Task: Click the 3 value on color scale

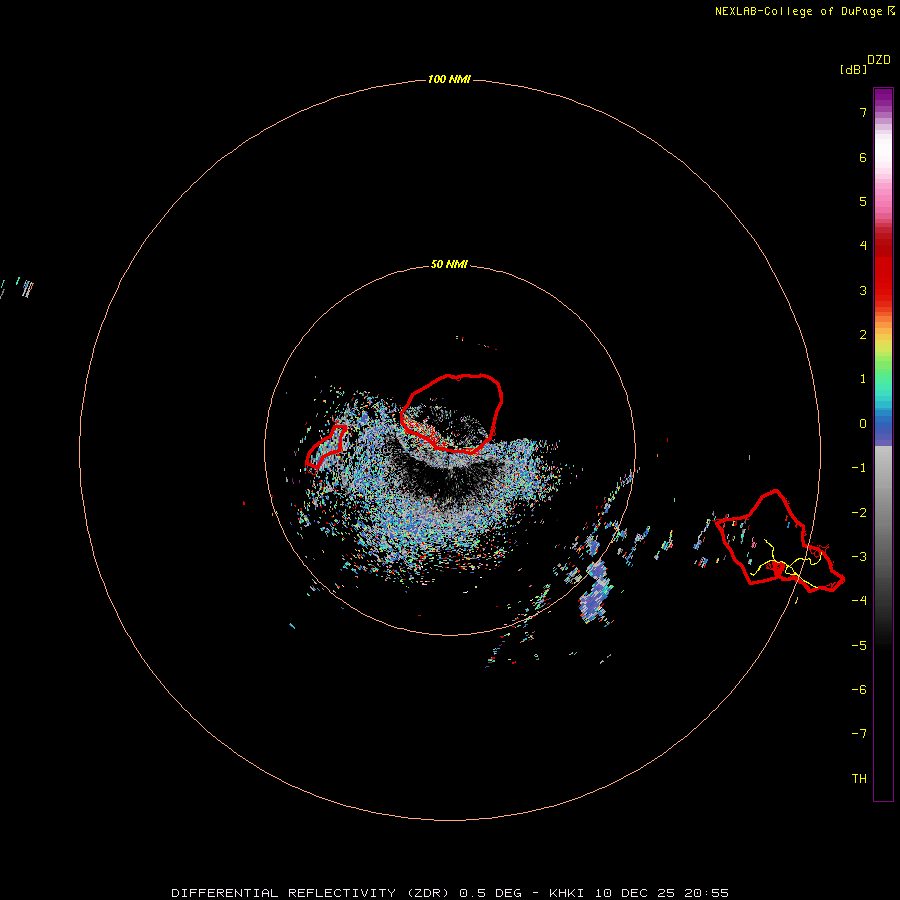Action: 863,290
